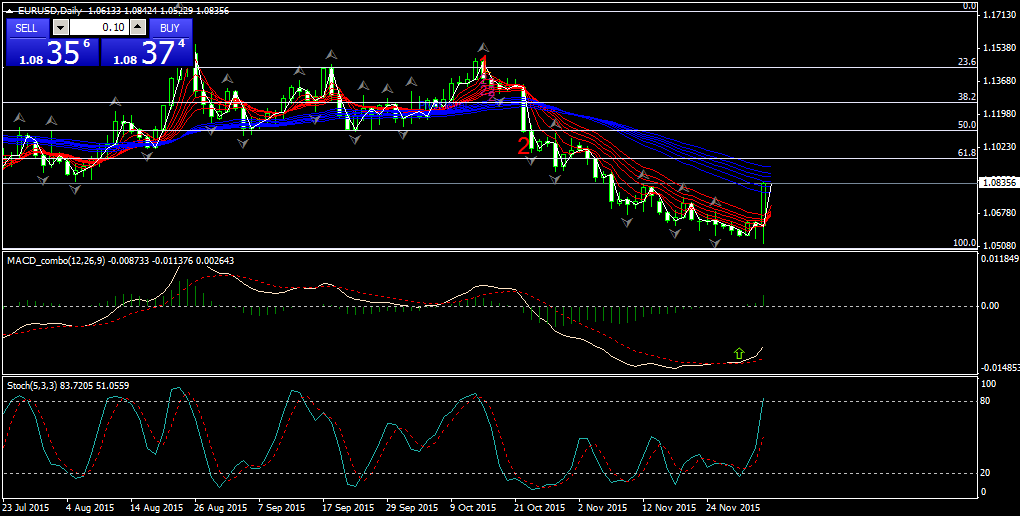Click price scale value 1.05080
The height and width of the screenshot is (516, 1020).
(1000, 246)
